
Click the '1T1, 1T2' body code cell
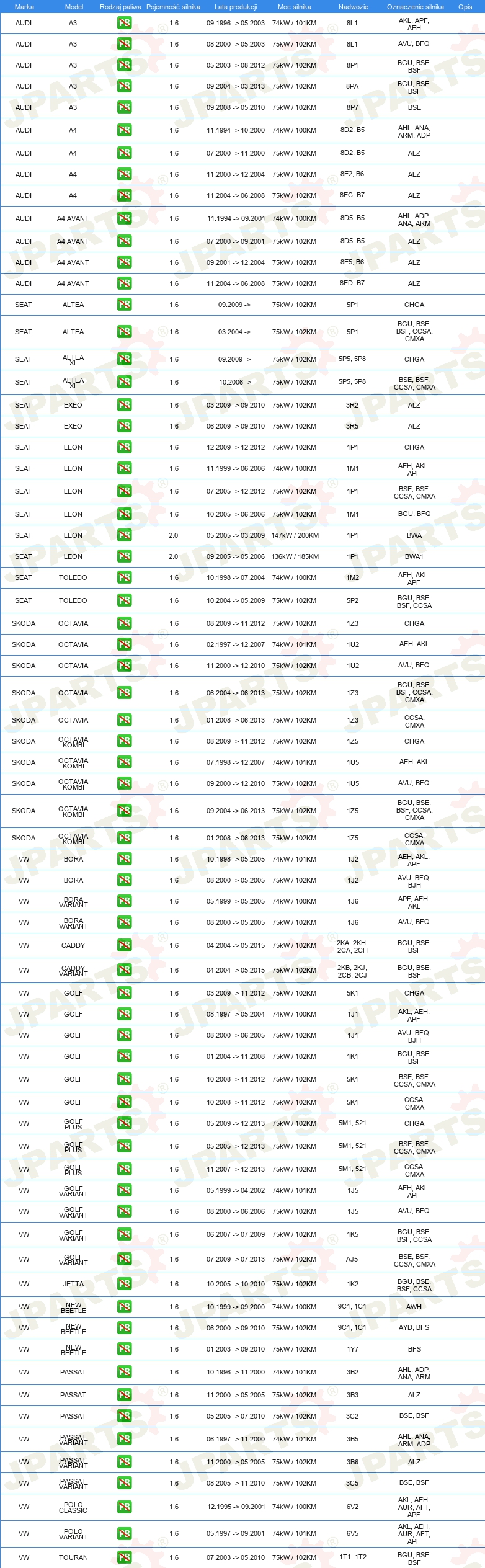click(x=353, y=1557)
